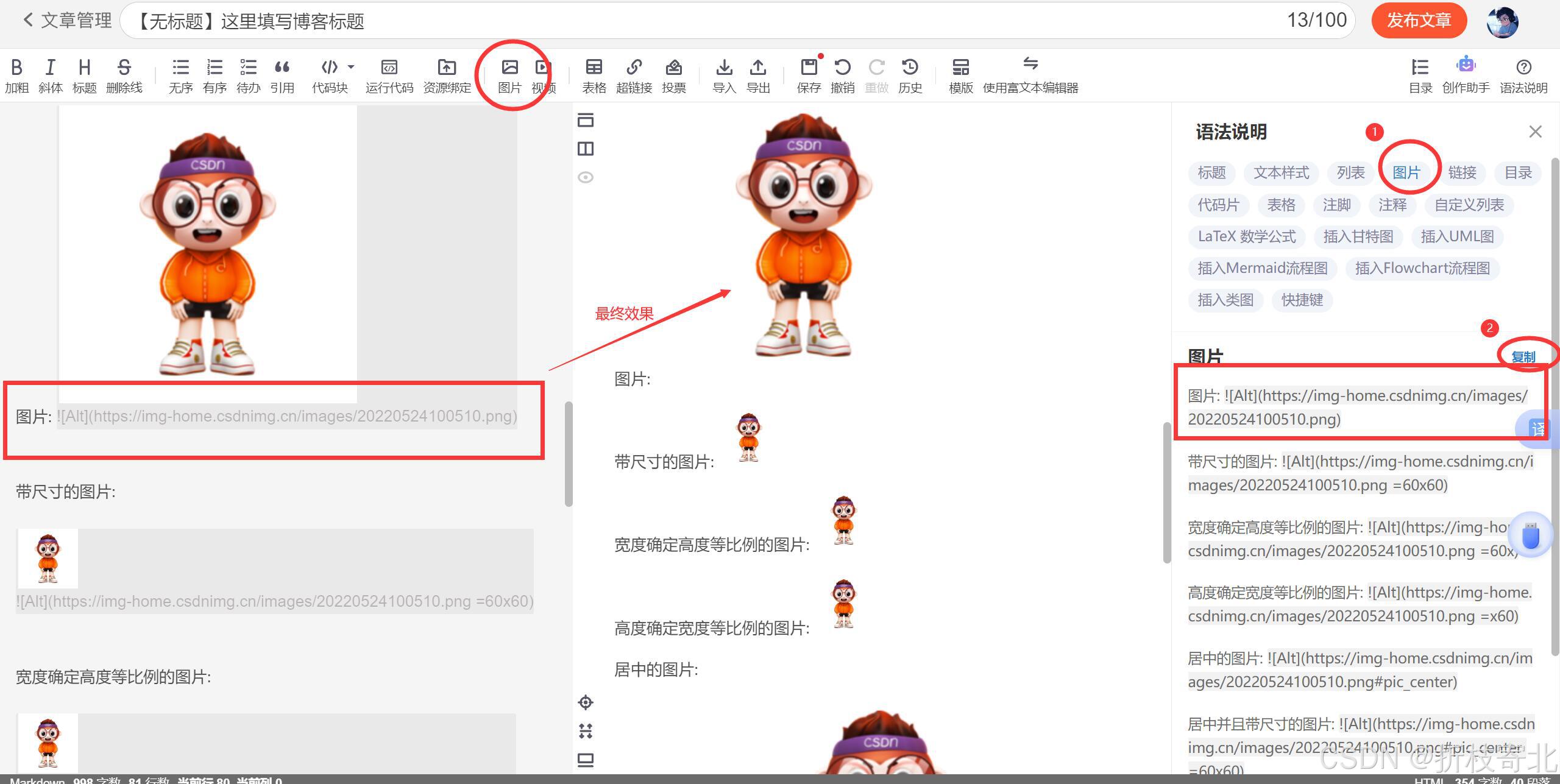Click the blog title input field
The height and width of the screenshot is (784, 1560).
[x=738, y=21]
